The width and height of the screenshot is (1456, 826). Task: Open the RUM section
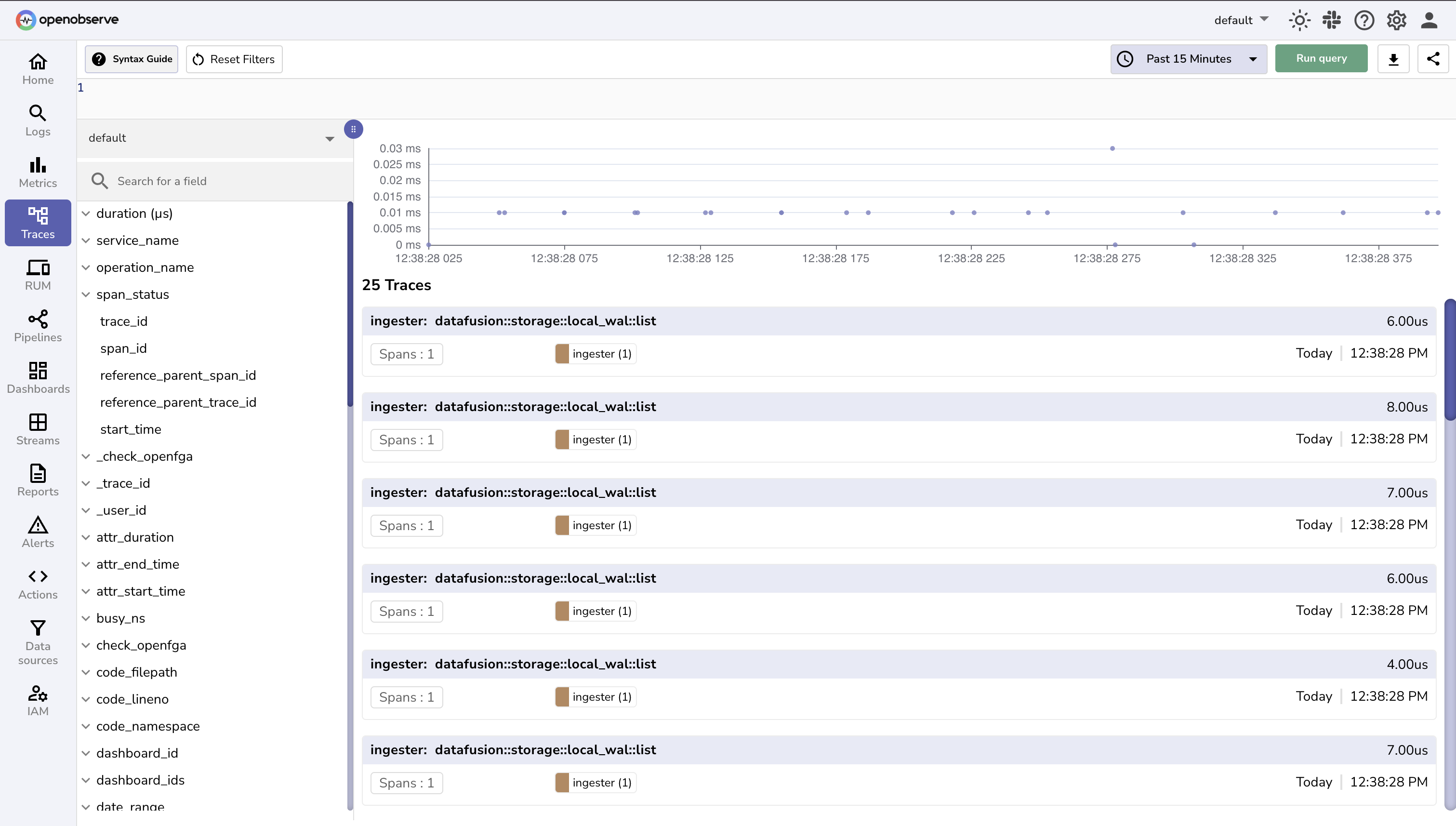(x=38, y=275)
